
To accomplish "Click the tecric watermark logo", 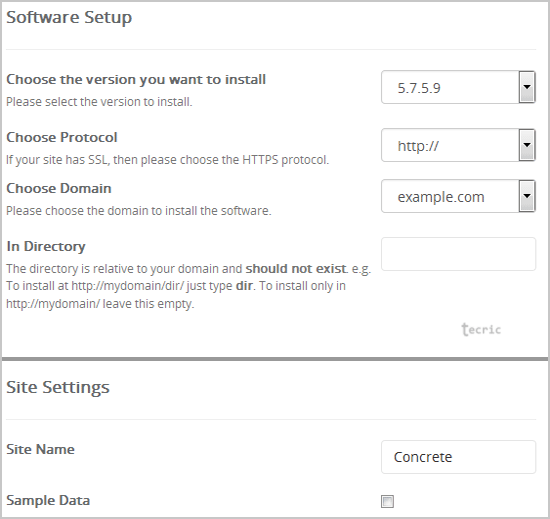I will pyautogui.click(x=481, y=330).
